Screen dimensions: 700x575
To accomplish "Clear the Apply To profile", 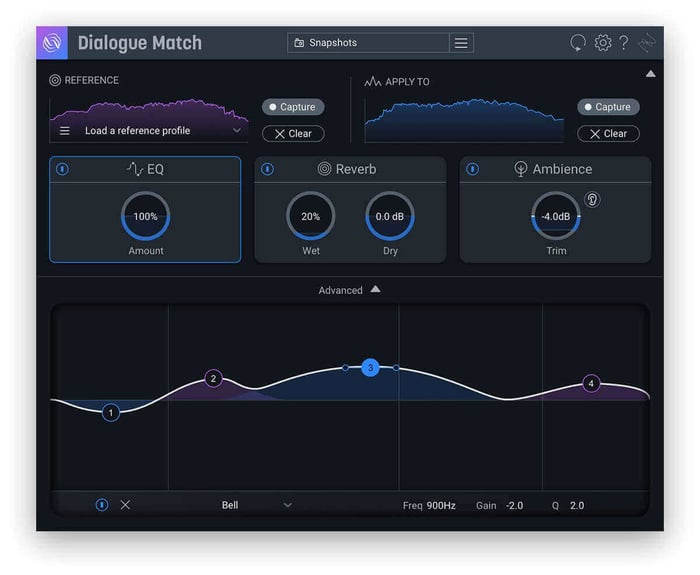I will tap(608, 133).
